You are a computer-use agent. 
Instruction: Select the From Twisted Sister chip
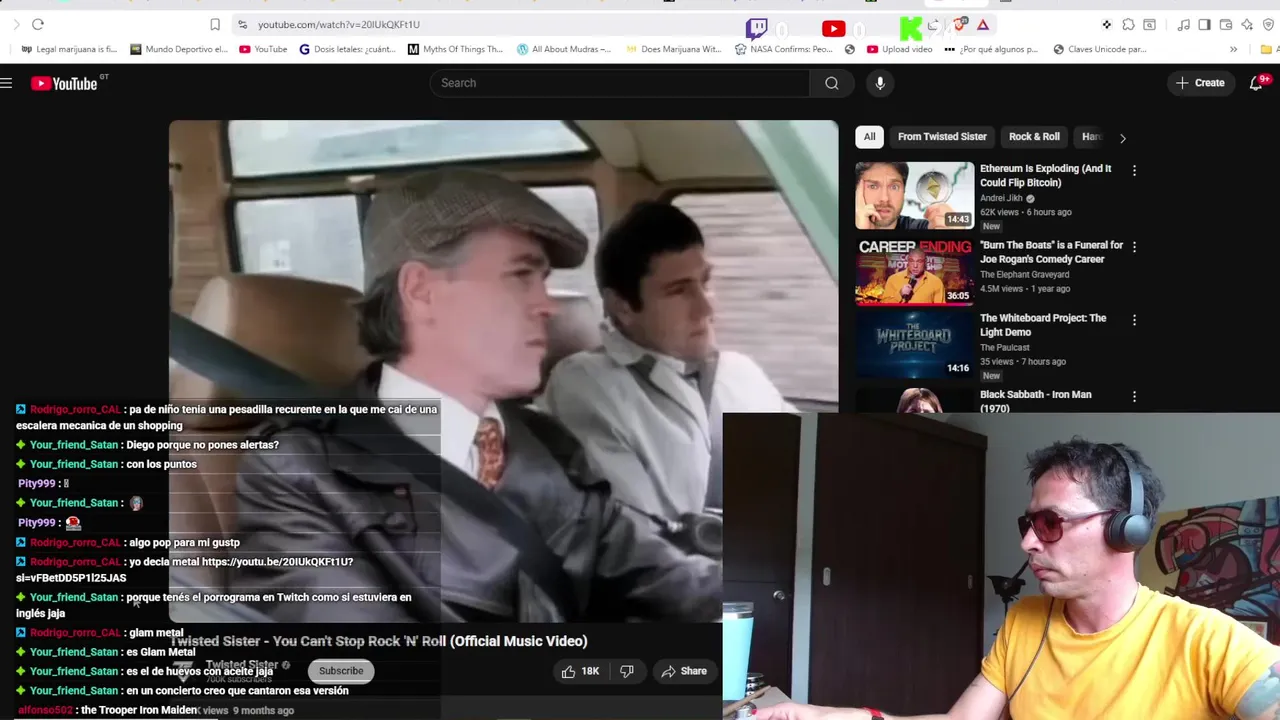pos(942,137)
